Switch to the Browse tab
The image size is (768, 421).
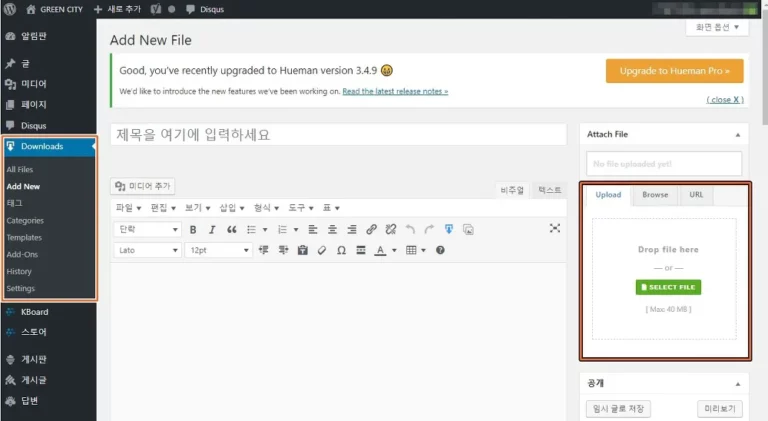(x=655, y=195)
